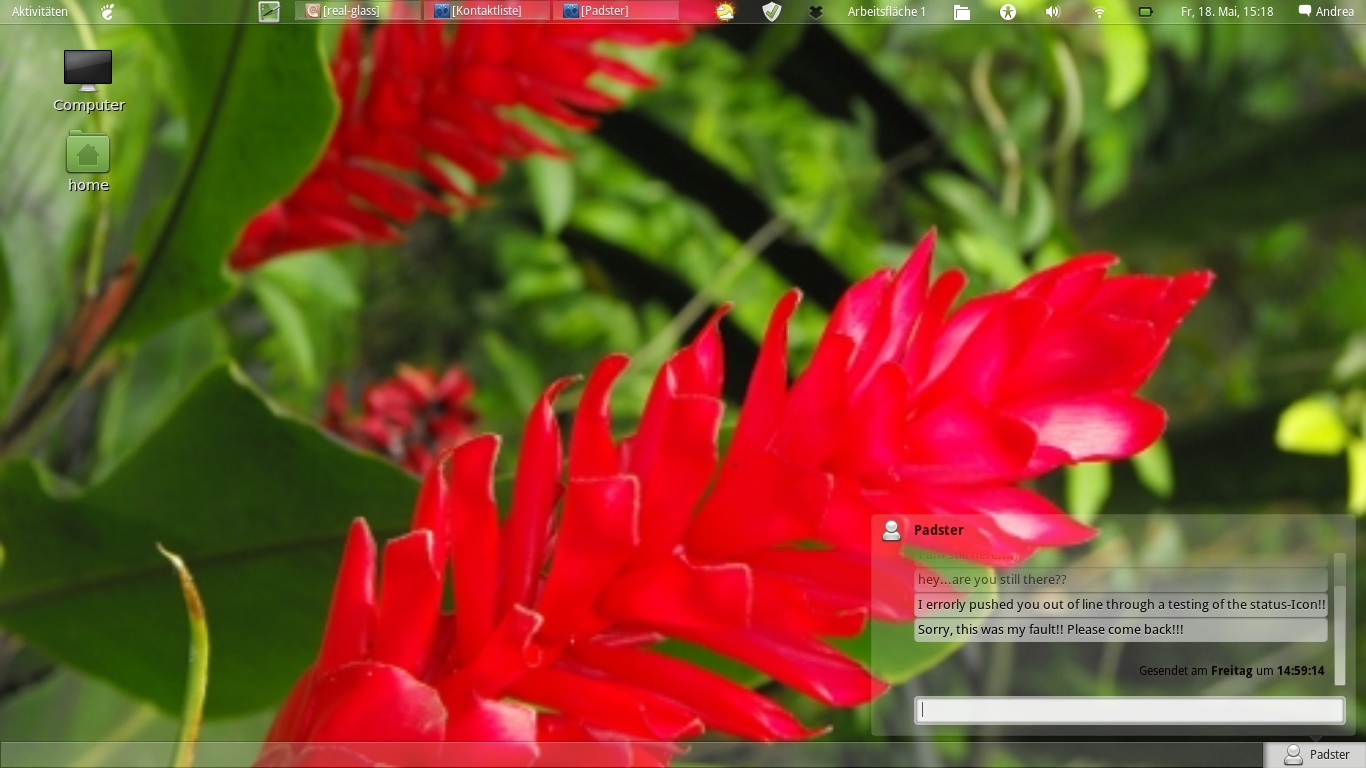Click the 'I errorly pushed you out' message
The height and width of the screenshot is (768, 1366).
click(x=1121, y=605)
